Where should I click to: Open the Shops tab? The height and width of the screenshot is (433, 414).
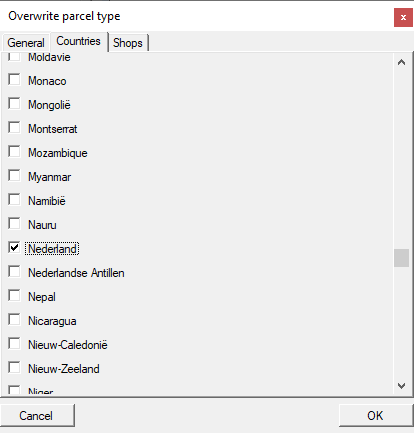(128, 43)
